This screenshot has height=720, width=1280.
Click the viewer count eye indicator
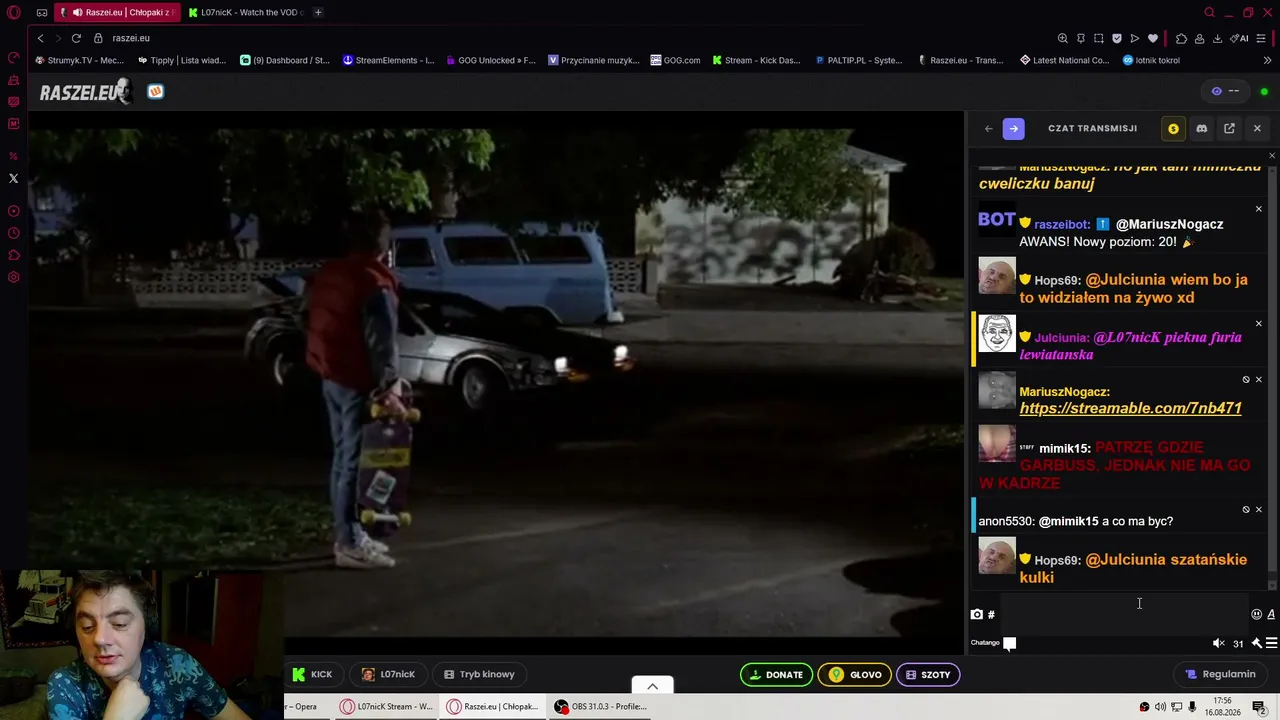coord(1225,91)
